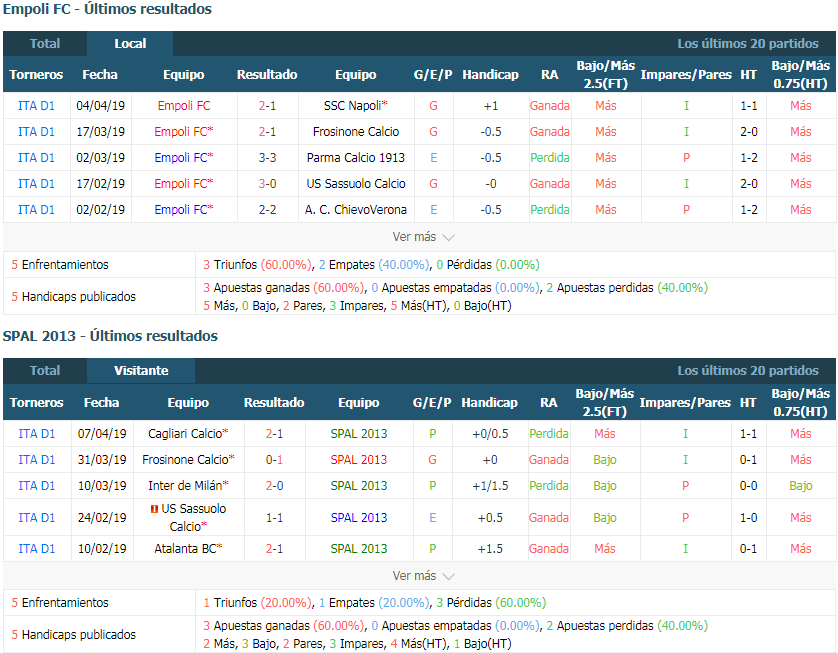Click 1-1 result of Sassuolo vs SPAL
The image size is (838, 653).
[274, 517]
